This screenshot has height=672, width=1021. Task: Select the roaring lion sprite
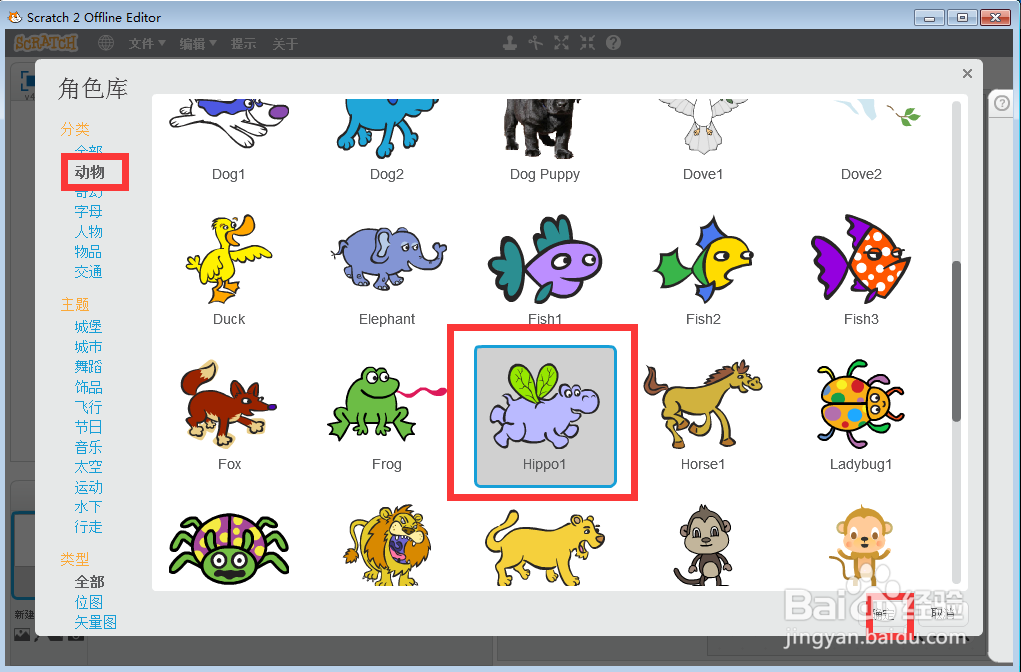387,546
